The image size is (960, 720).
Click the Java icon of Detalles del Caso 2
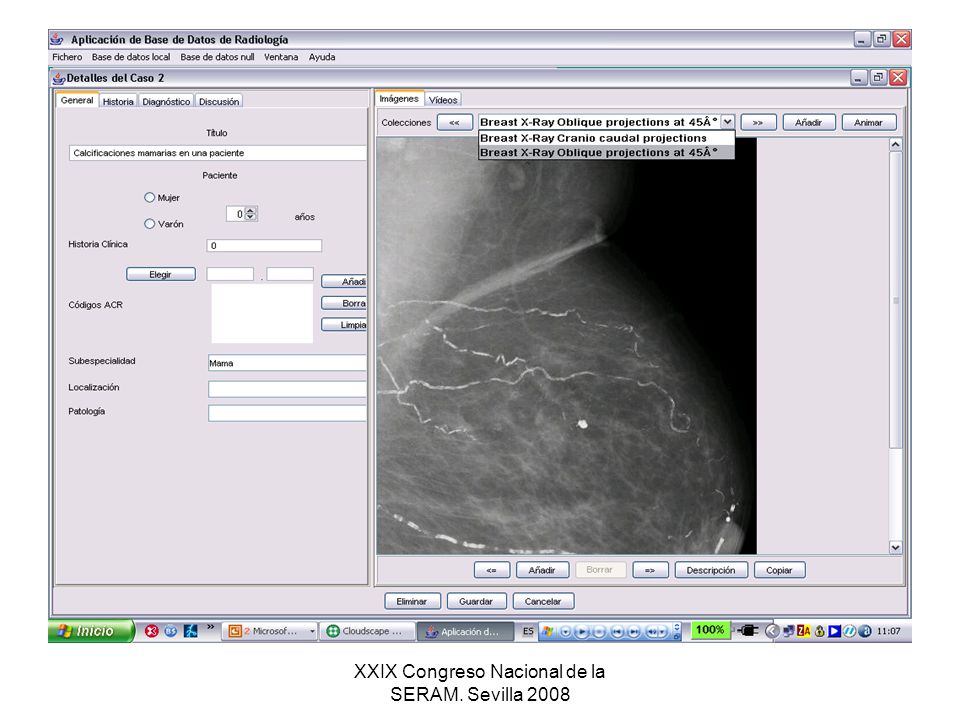tap(59, 78)
